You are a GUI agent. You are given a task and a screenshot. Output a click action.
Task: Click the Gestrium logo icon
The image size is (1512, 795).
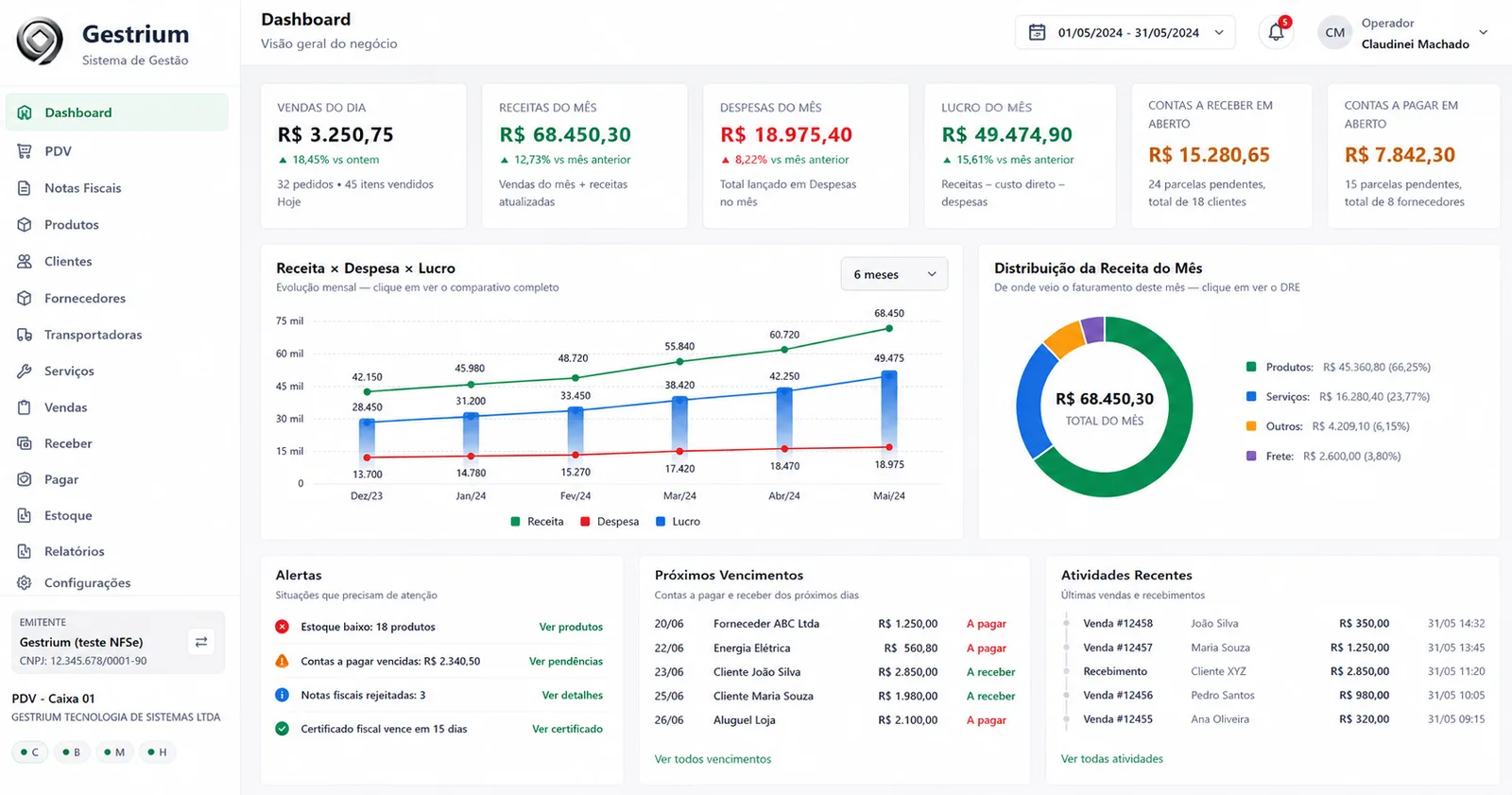click(x=40, y=42)
